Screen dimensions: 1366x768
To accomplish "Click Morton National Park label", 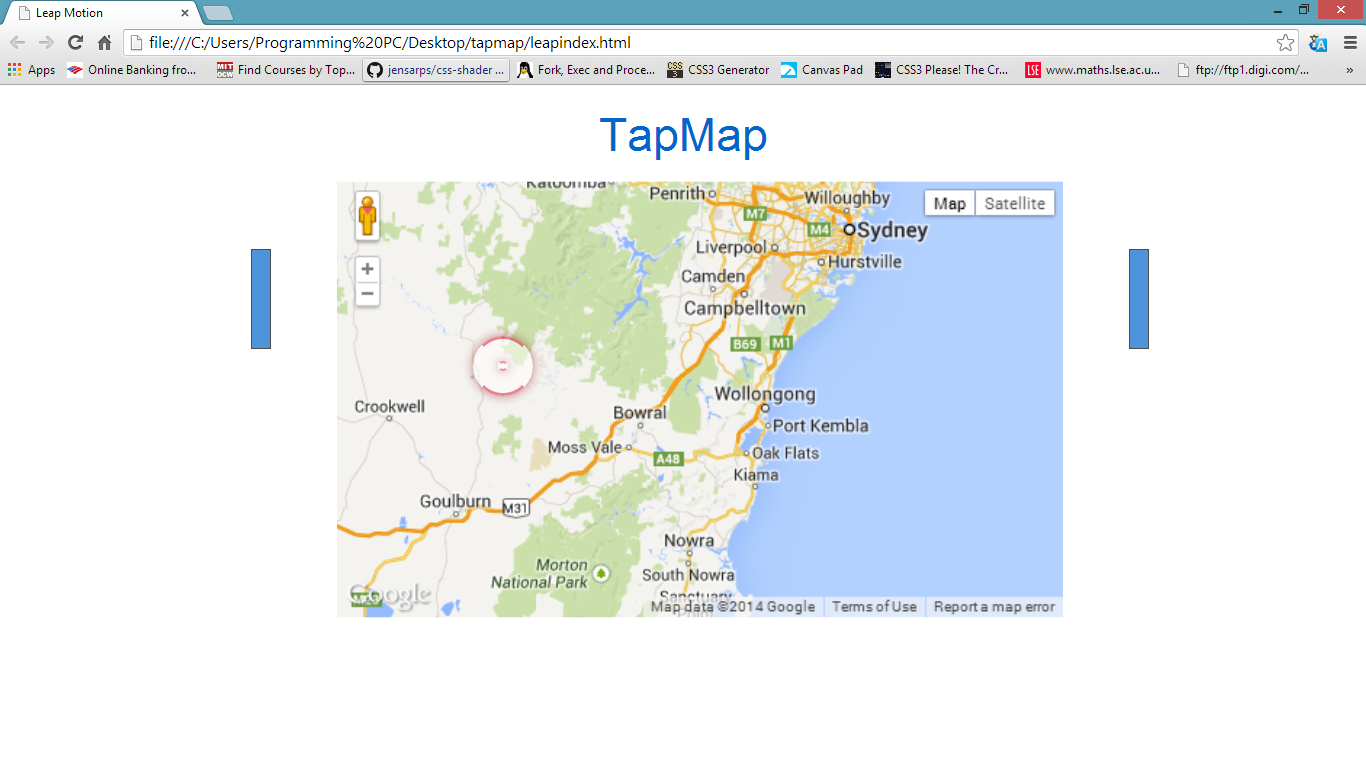I will point(540,573).
